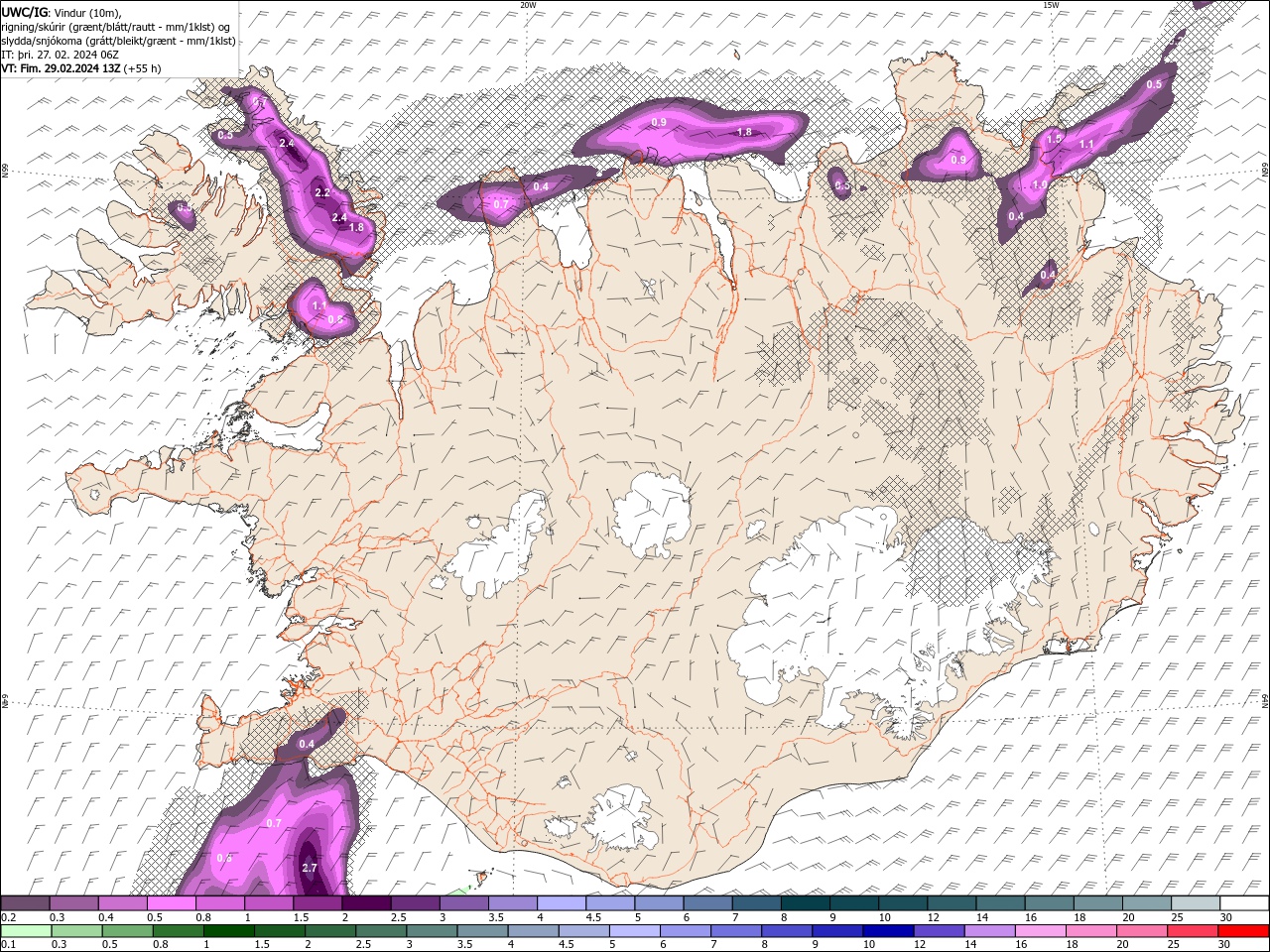The image size is (1270, 952).
Task: Click the bright red rain swatch after 30
Action: click(1243, 931)
